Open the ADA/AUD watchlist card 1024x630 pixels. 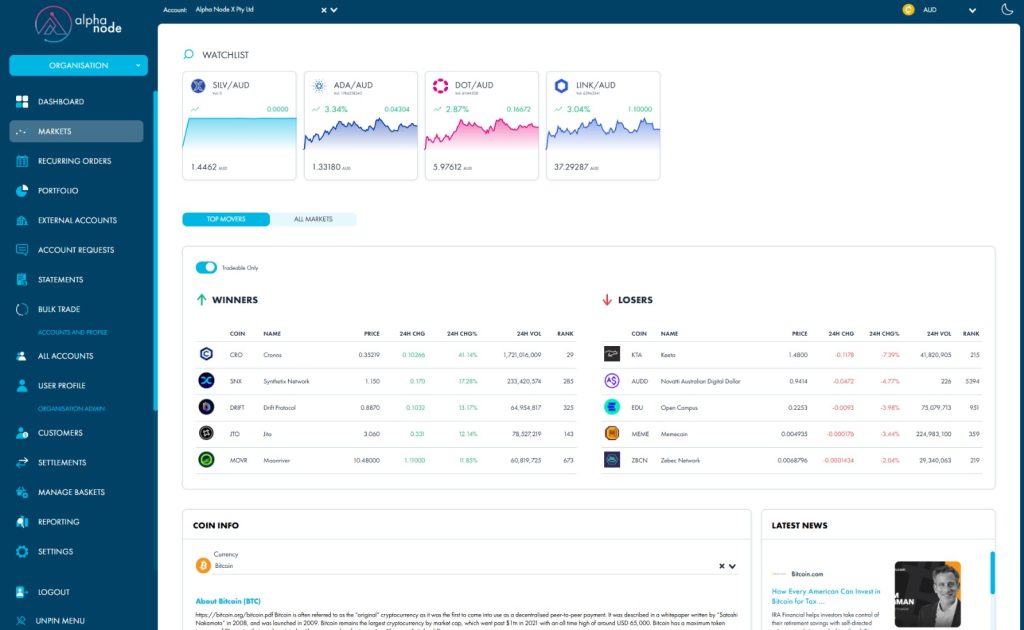point(360,125)
